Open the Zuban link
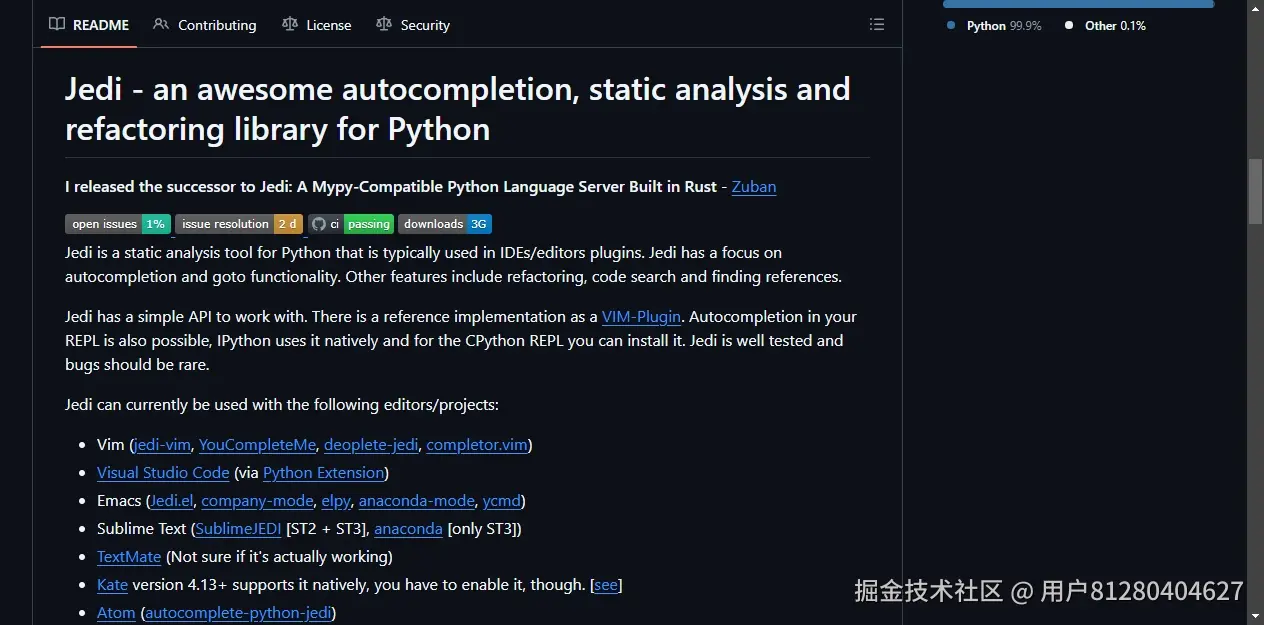 [x=754, y=187]
